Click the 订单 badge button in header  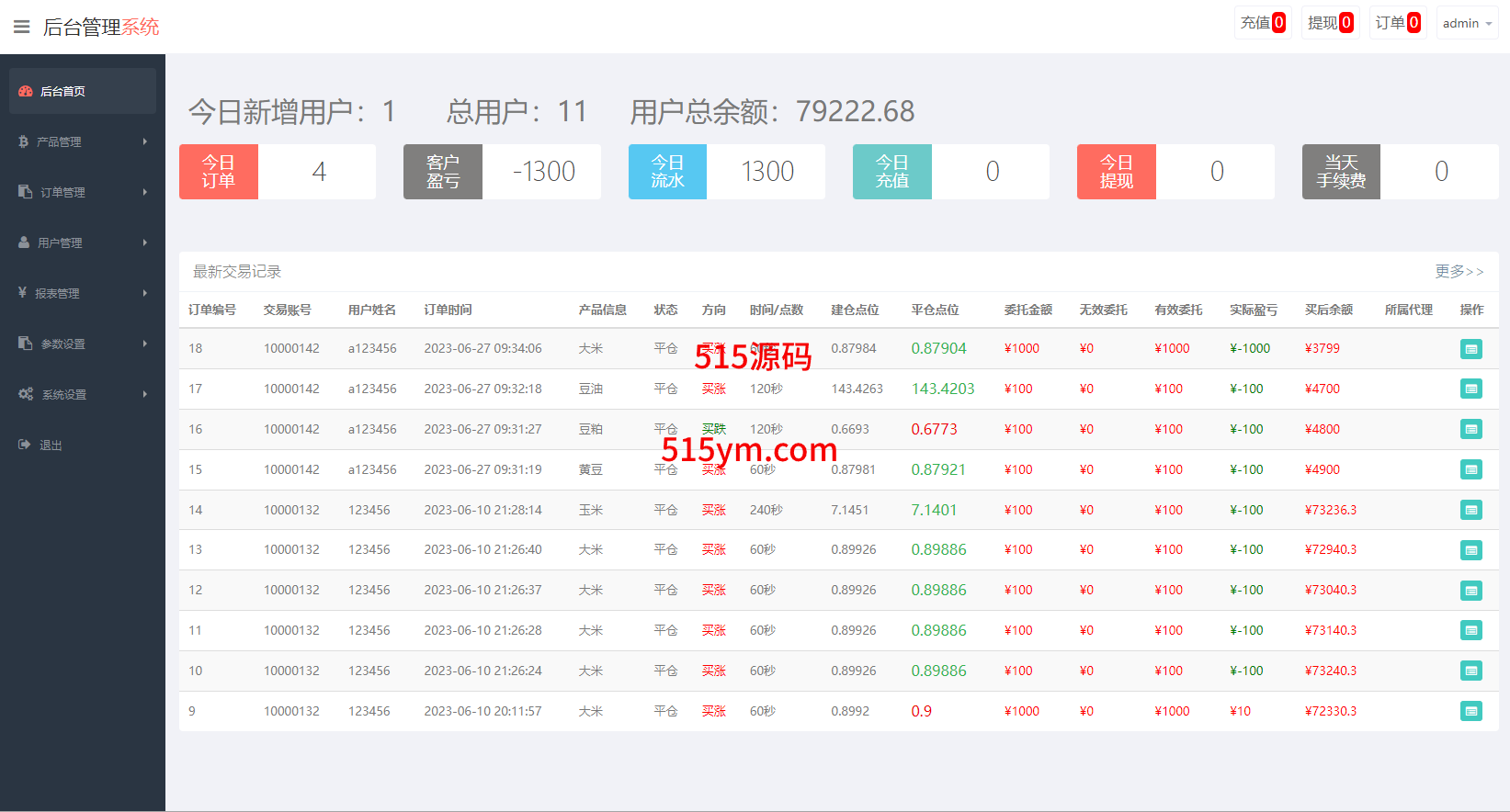point(1397,23)
